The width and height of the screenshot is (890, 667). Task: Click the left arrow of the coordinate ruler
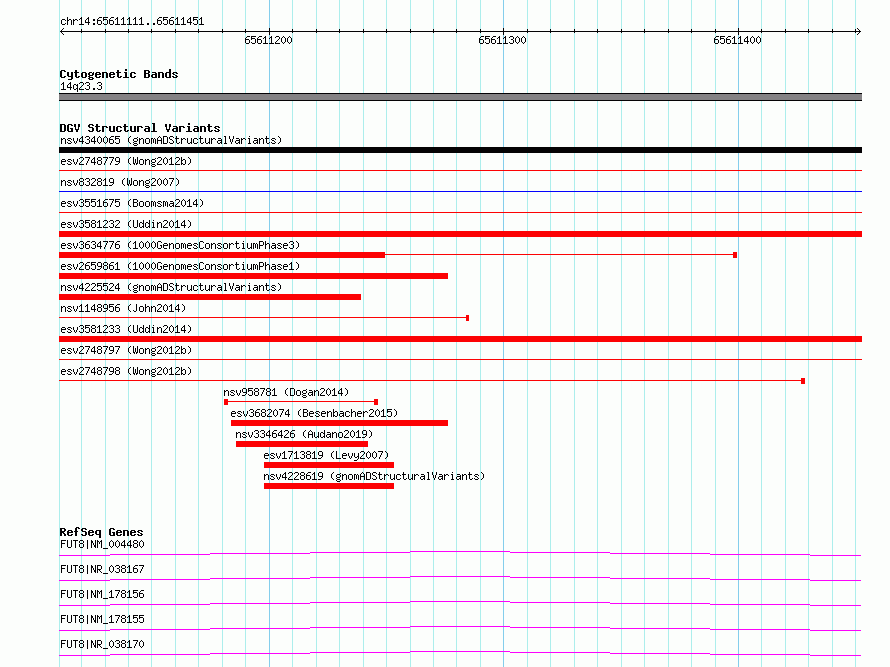click(x=62, y=31)
